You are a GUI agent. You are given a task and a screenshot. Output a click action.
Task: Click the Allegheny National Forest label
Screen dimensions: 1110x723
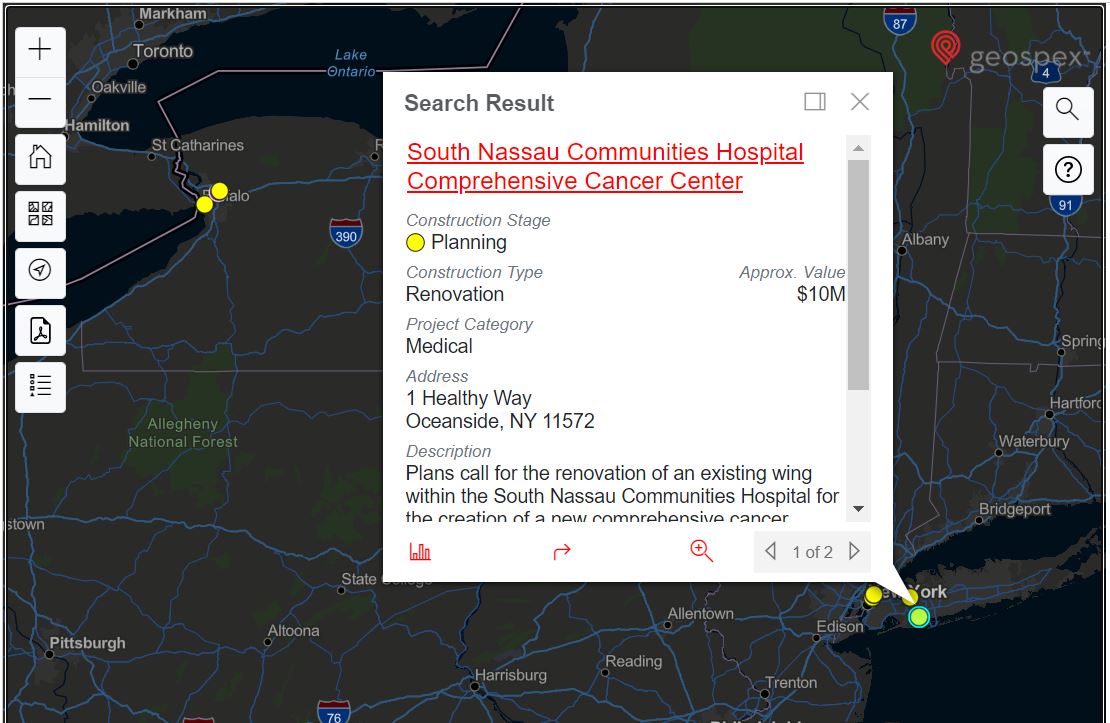pos(183,433)
